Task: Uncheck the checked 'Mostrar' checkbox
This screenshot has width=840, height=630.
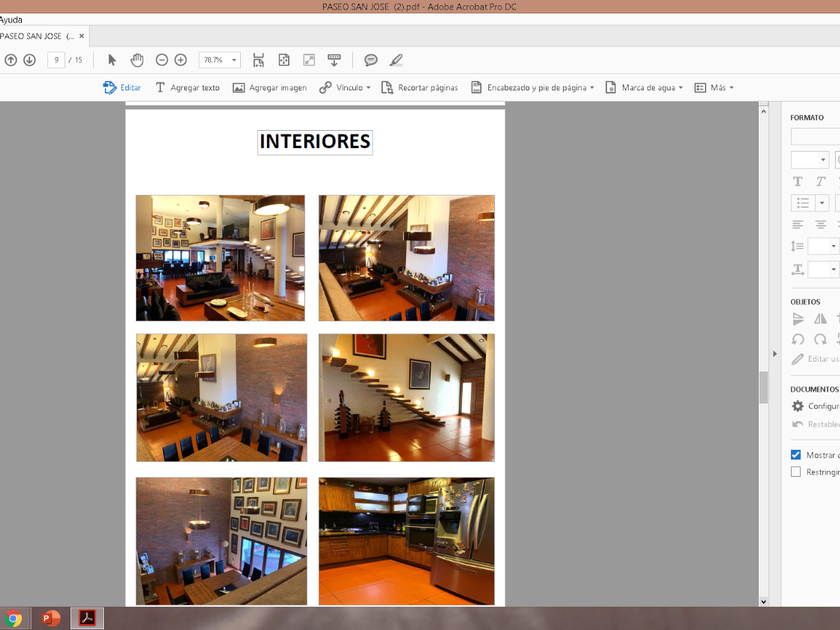Action: [796, 455]
